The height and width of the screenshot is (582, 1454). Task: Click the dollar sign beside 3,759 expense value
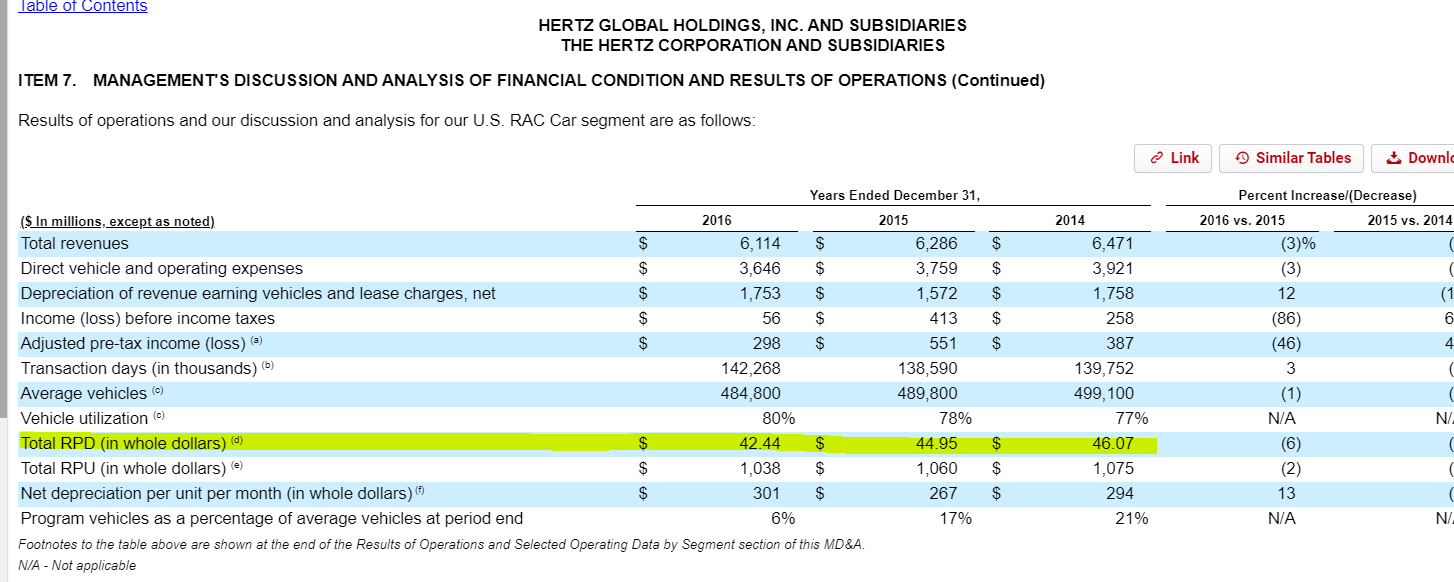pyautogui.click(x=820, y=268)
